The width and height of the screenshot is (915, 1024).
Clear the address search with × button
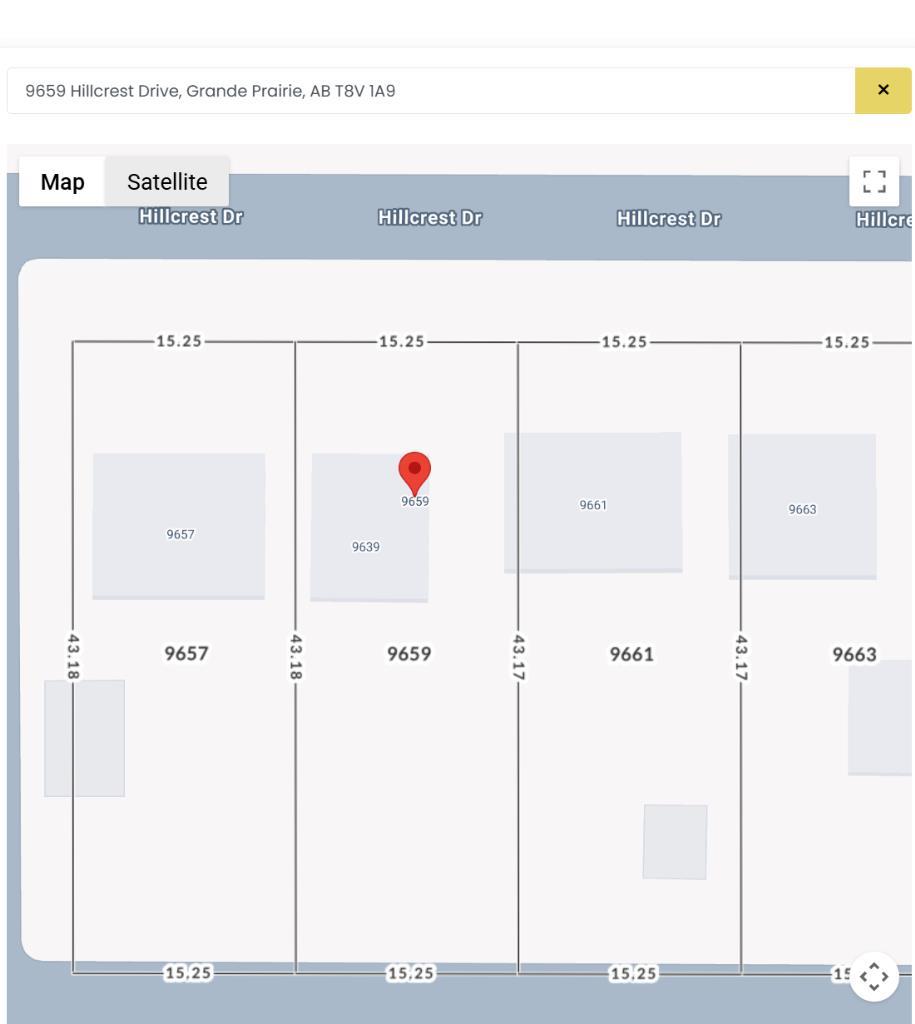pyautogui.click(x=882, y=91)
